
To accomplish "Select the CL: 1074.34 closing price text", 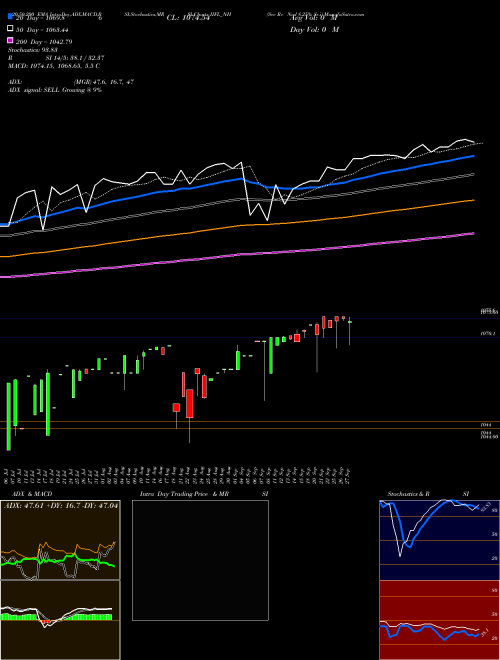I will click(188, 18).
